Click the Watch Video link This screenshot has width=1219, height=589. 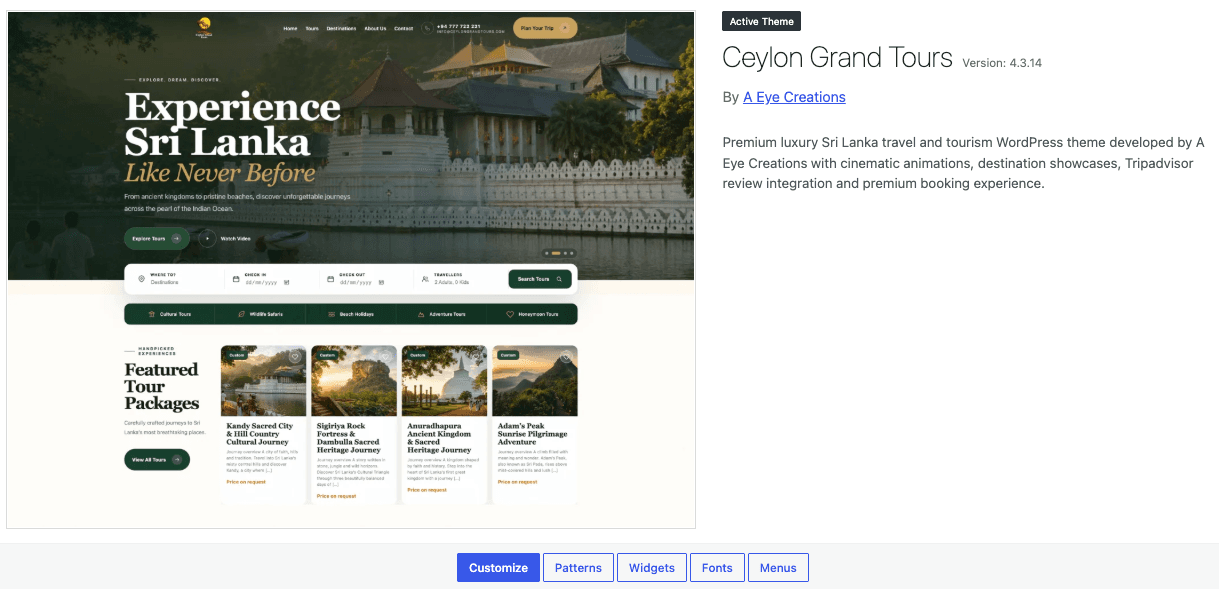pyautogui.click(x=235, y=238)
